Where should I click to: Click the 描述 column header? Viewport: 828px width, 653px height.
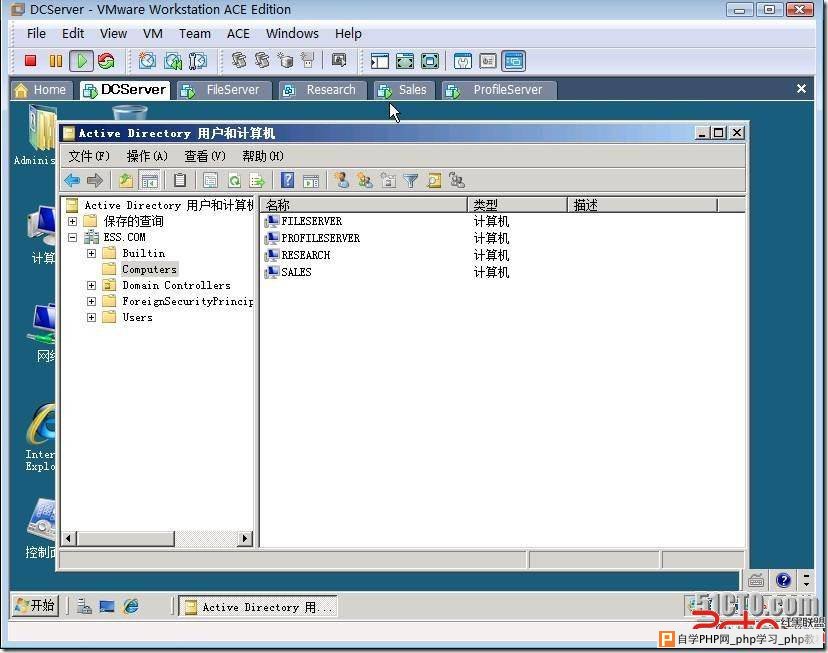click(x=642, y=205)
